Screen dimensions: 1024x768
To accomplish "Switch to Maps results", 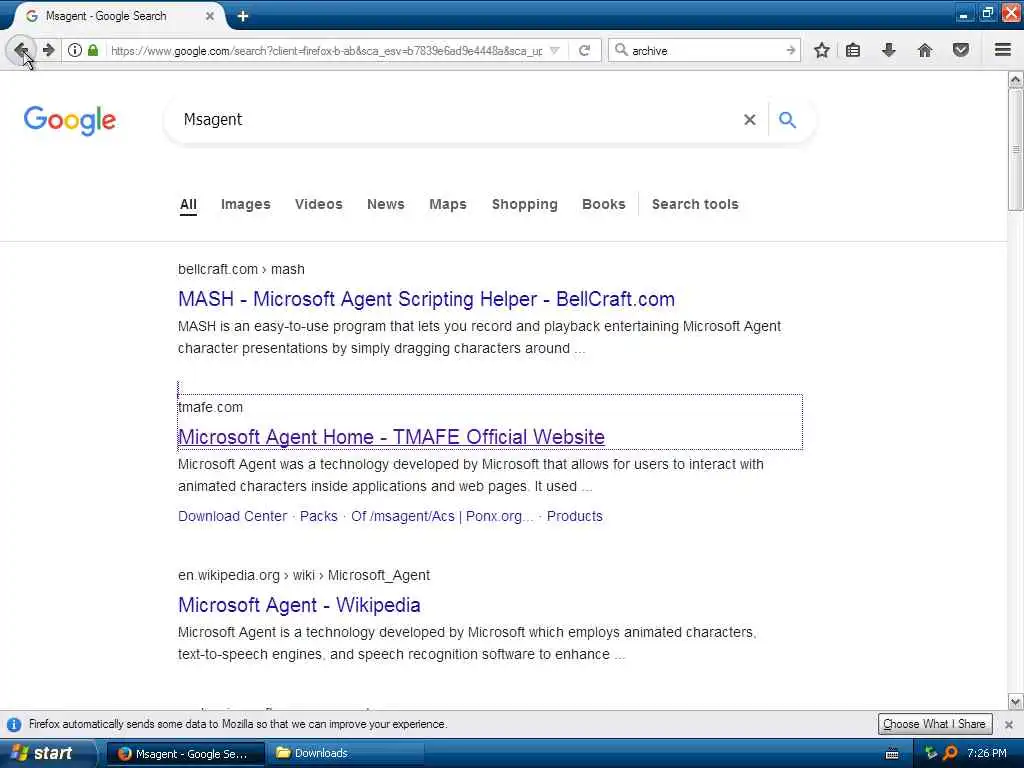I will [x=448, y=204].
